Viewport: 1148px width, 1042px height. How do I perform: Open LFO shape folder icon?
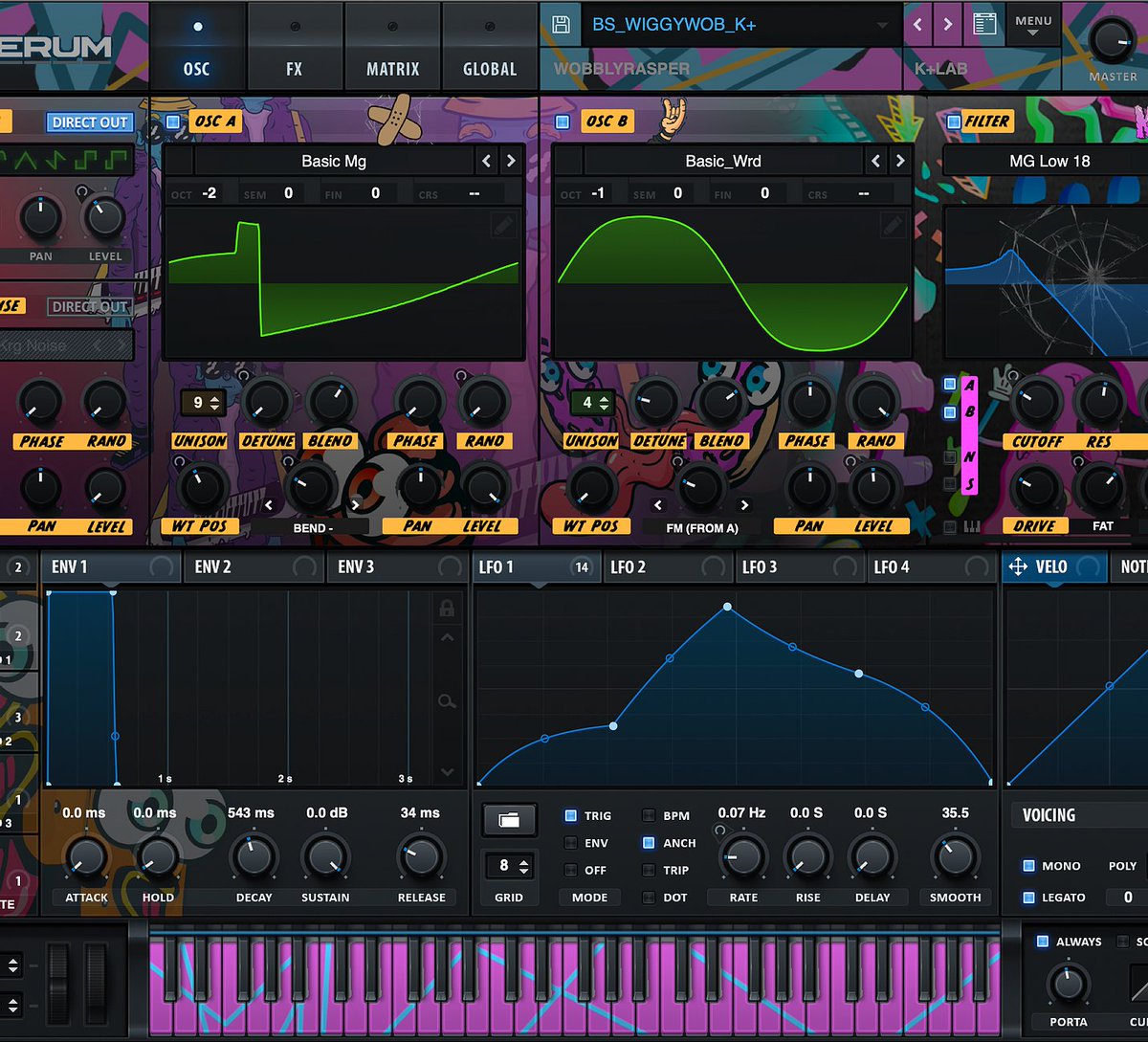point(508,820)
